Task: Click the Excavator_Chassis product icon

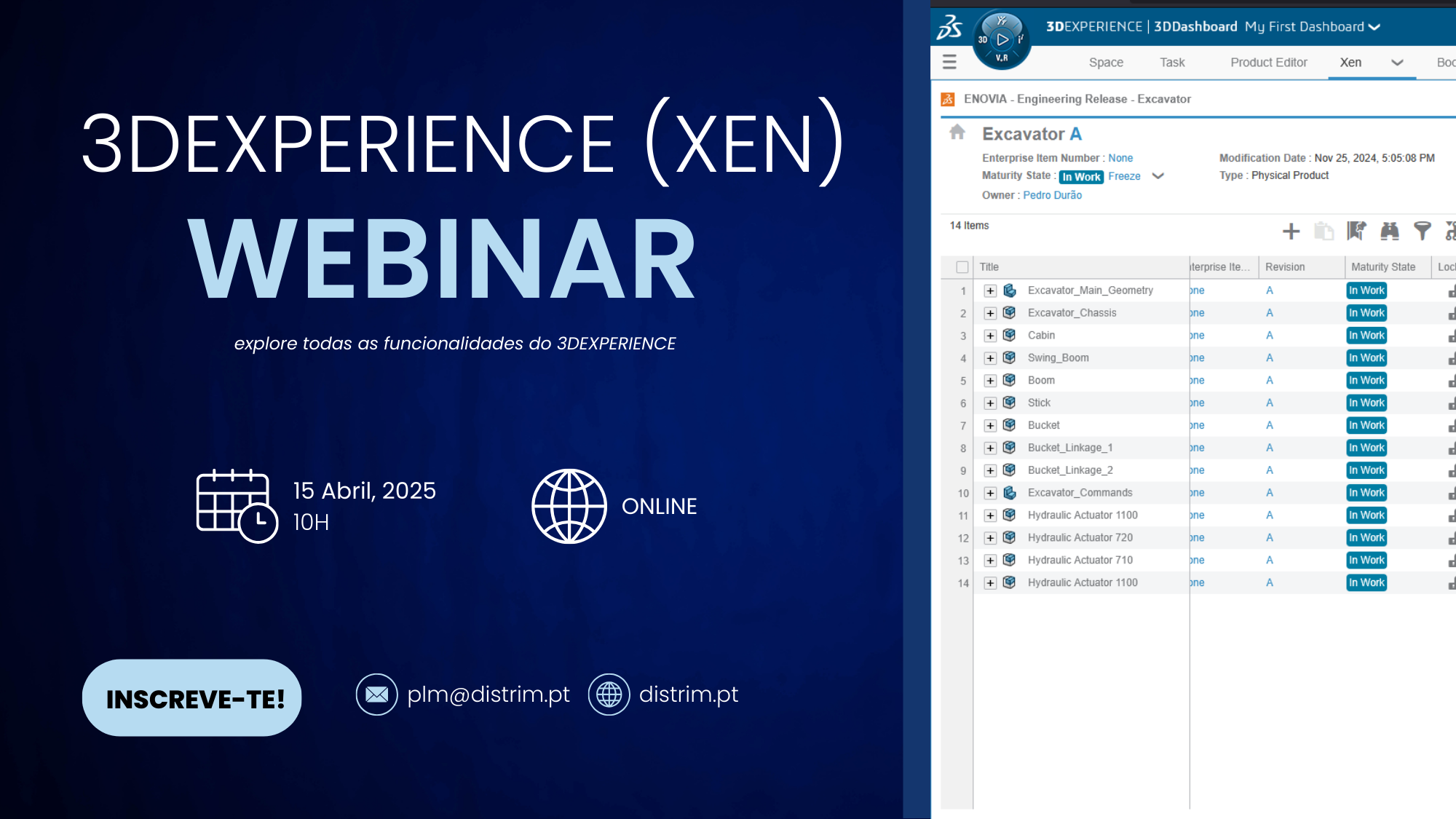Action: coord(1010,313)
